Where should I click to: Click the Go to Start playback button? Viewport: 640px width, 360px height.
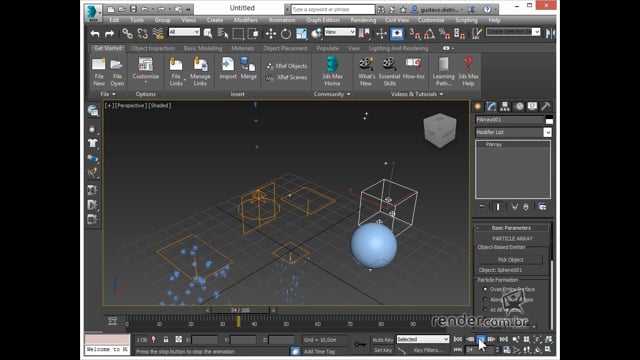[458, 340]
